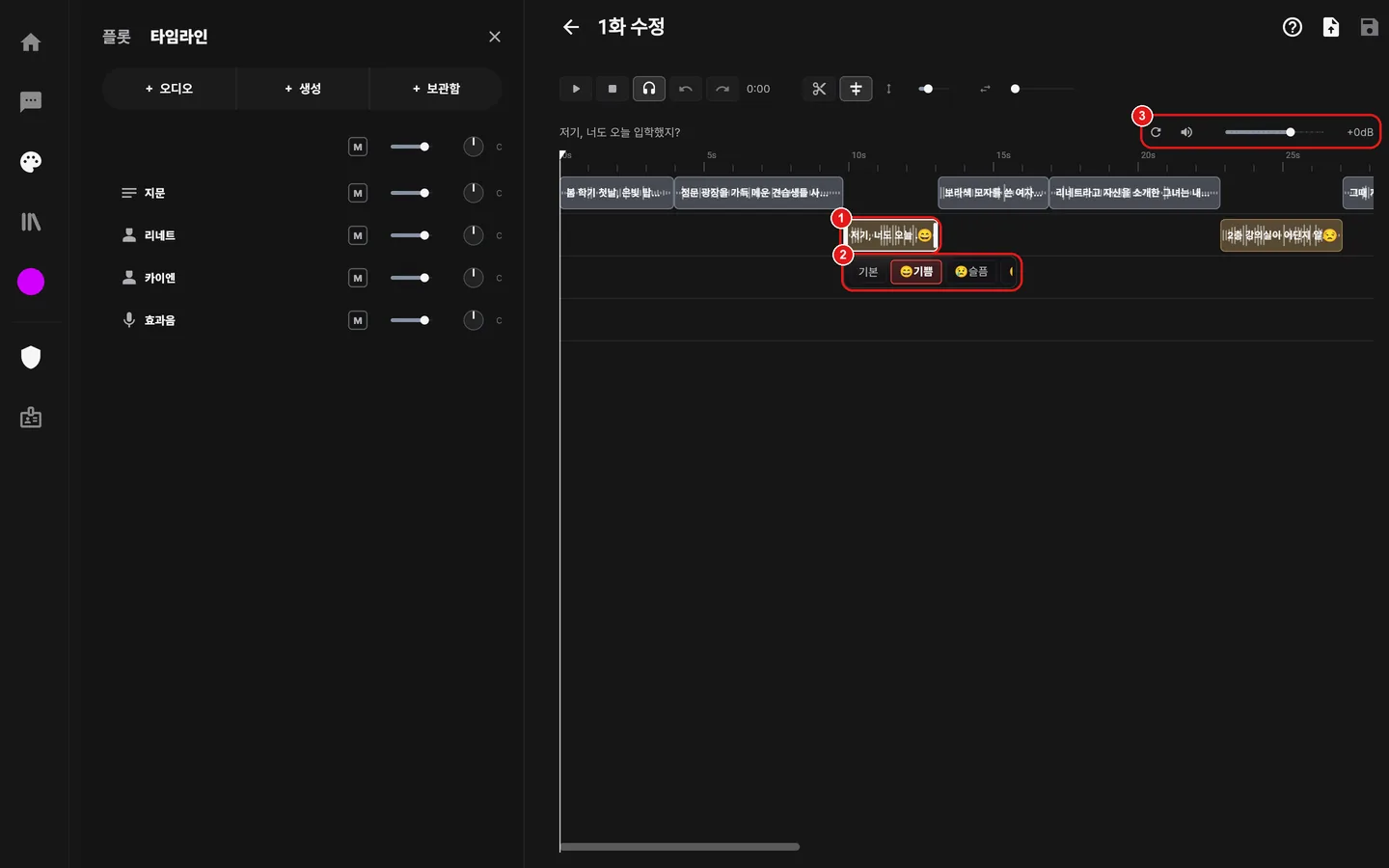Click the clip volume speaker icon
Screen dimensions: 1389x868
point(1186,132)
